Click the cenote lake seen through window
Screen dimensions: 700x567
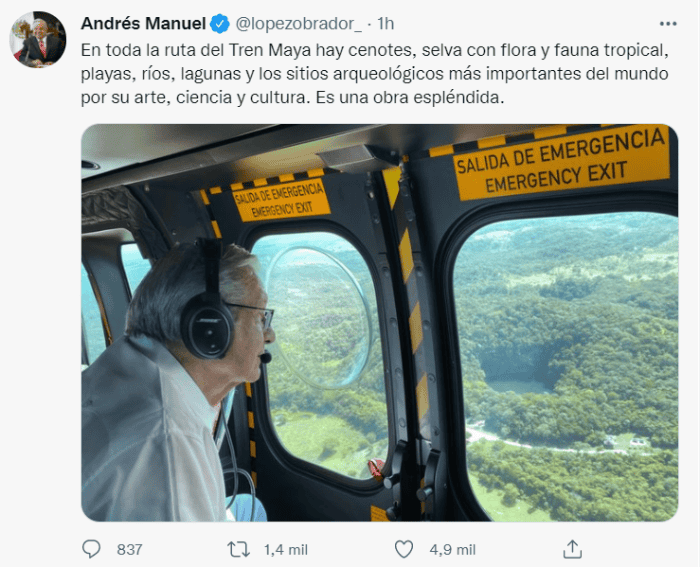(x=518, y=373)
